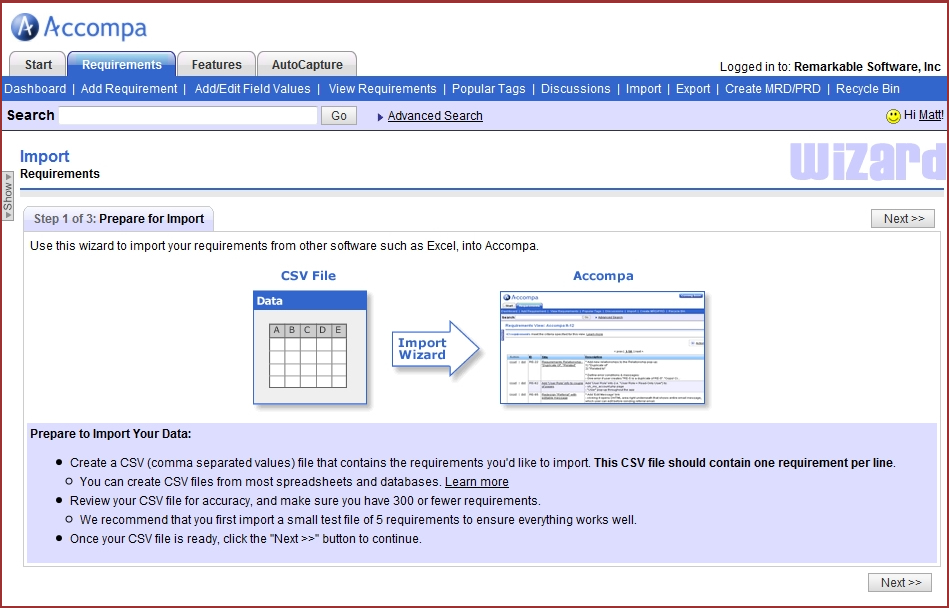
Task: Click the search input field
Action: [x=188, y=116]
